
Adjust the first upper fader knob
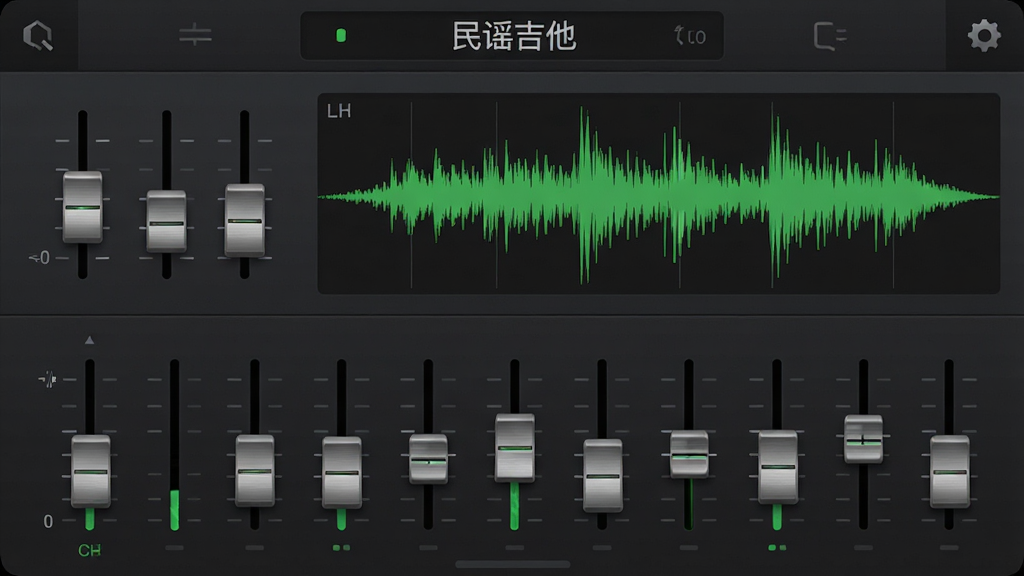[x=82, y=207]
